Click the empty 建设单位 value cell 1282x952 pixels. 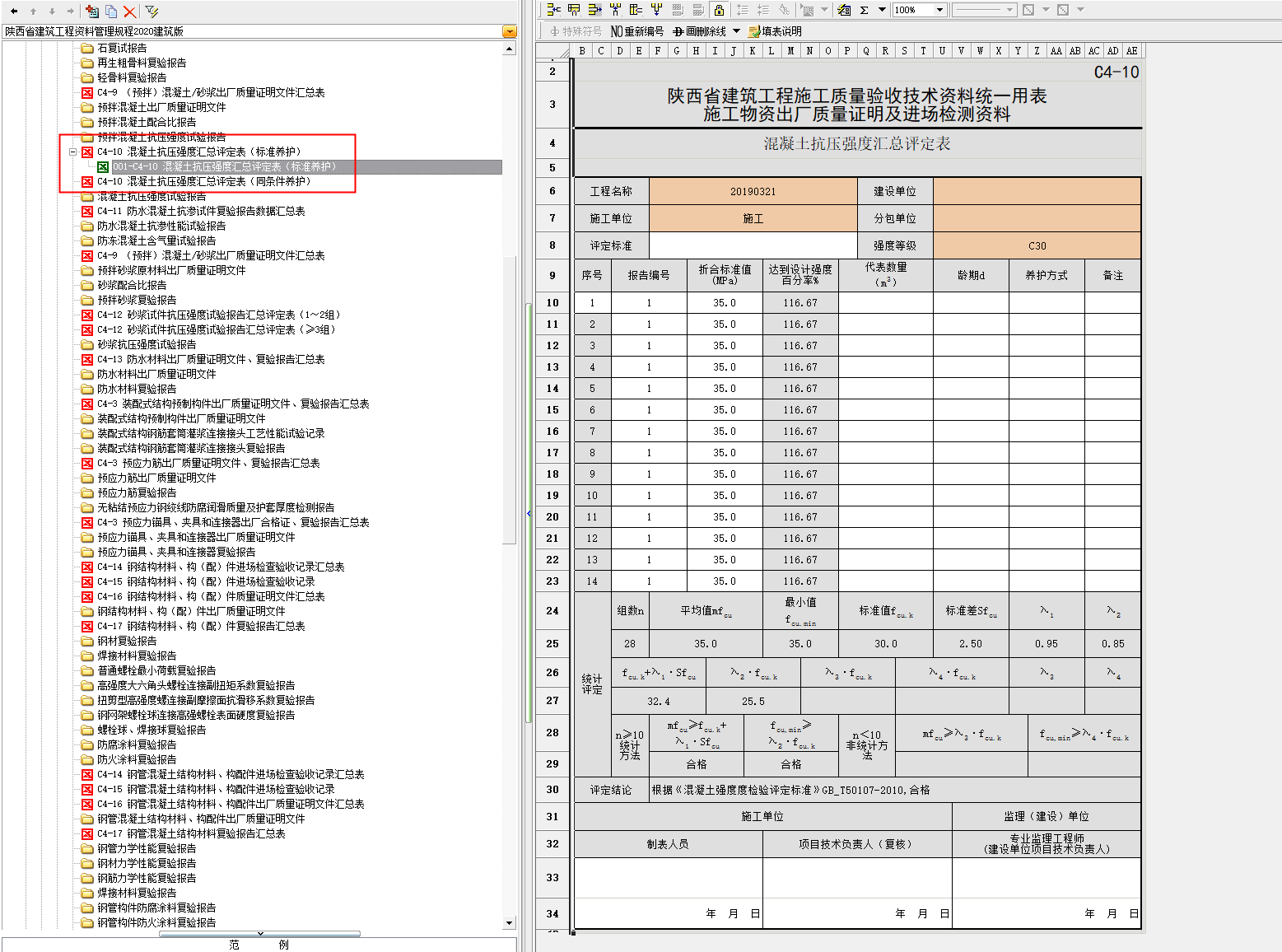[1037, 191]
